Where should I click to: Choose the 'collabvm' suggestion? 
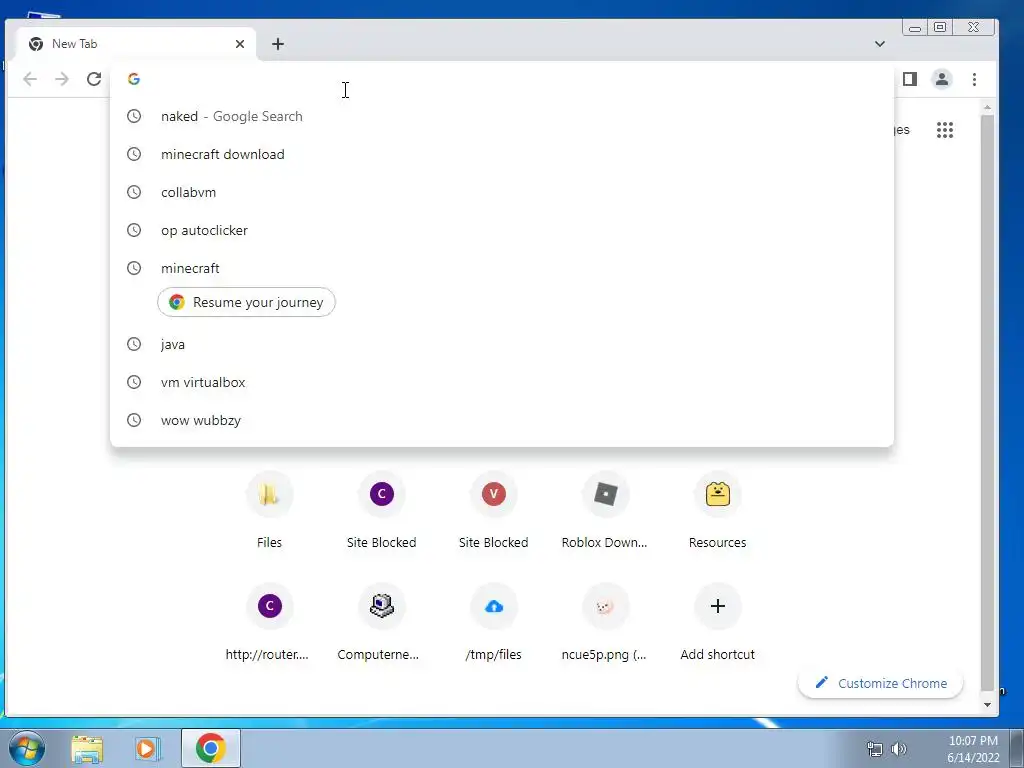(502, 192)
